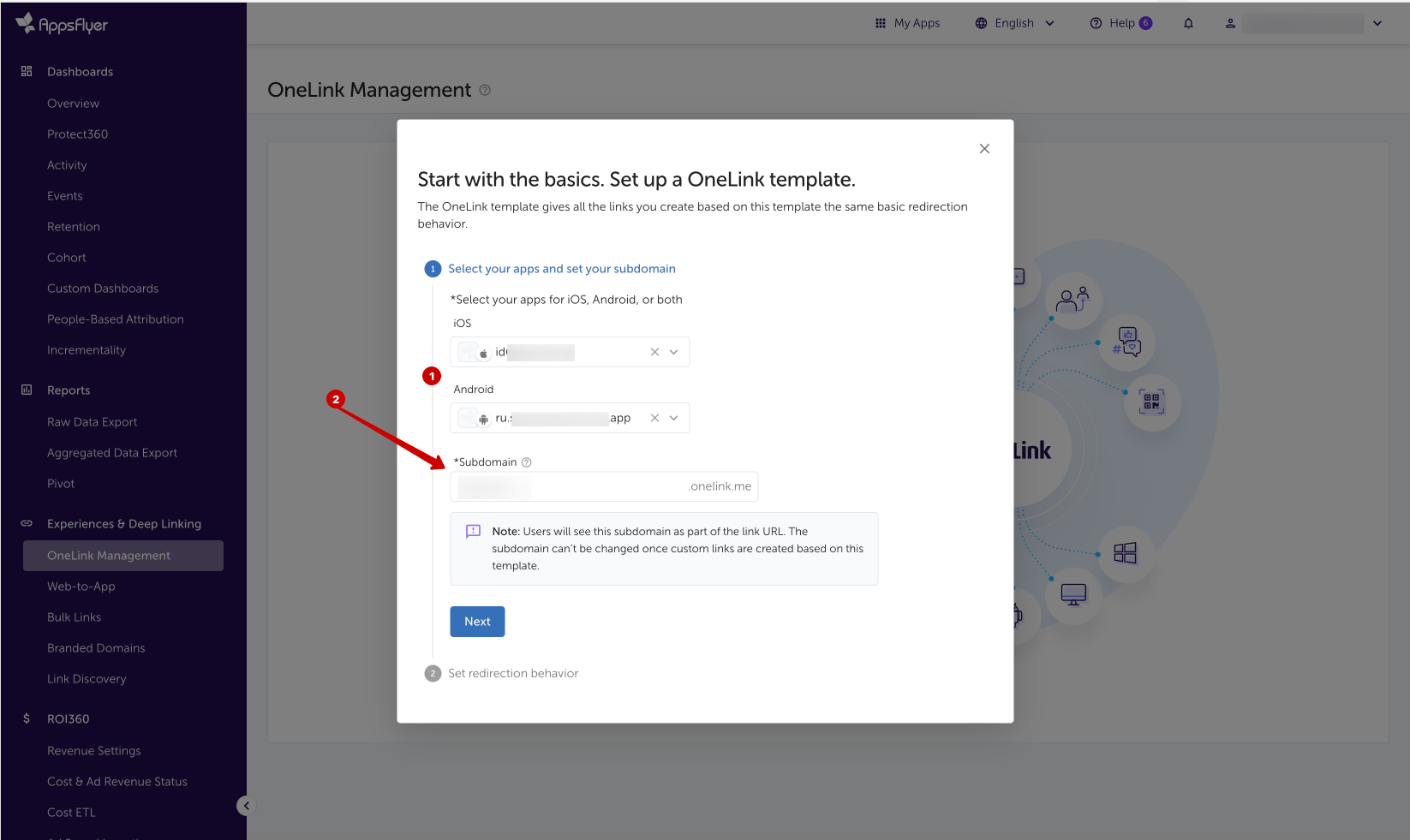
Task: Click the user account avatar icon
Action: [x=1230, y=23]
